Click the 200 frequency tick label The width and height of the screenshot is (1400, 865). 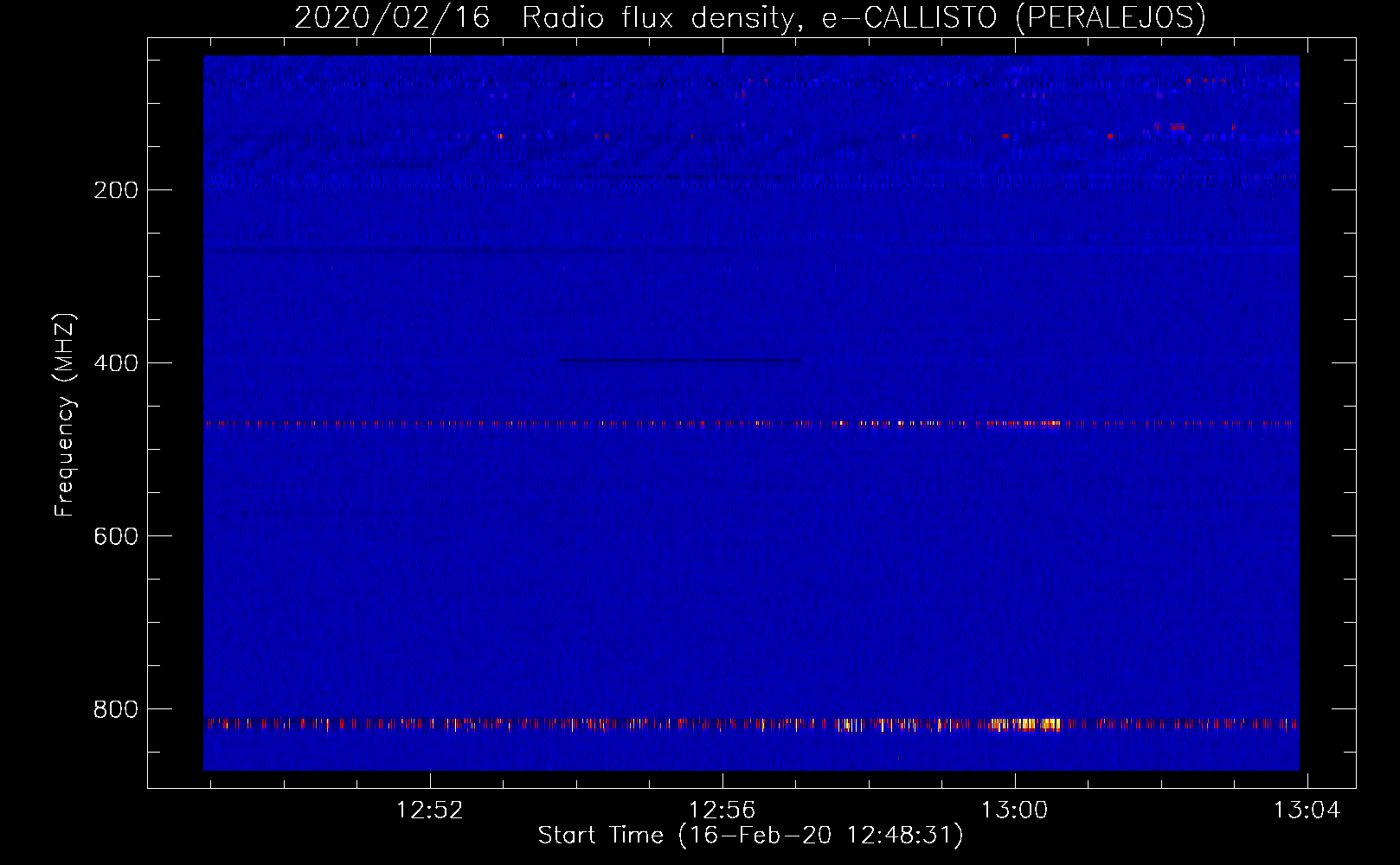pyautogui.click(x=116, y=190)
